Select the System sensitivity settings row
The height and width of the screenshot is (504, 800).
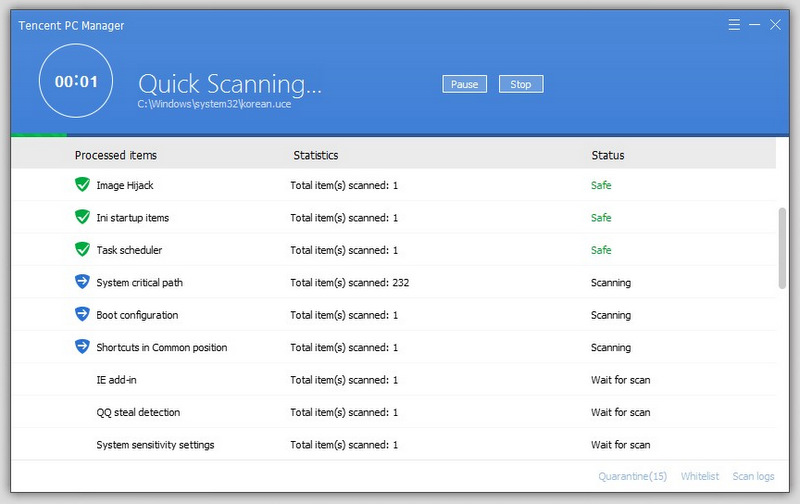click(393, 444)
